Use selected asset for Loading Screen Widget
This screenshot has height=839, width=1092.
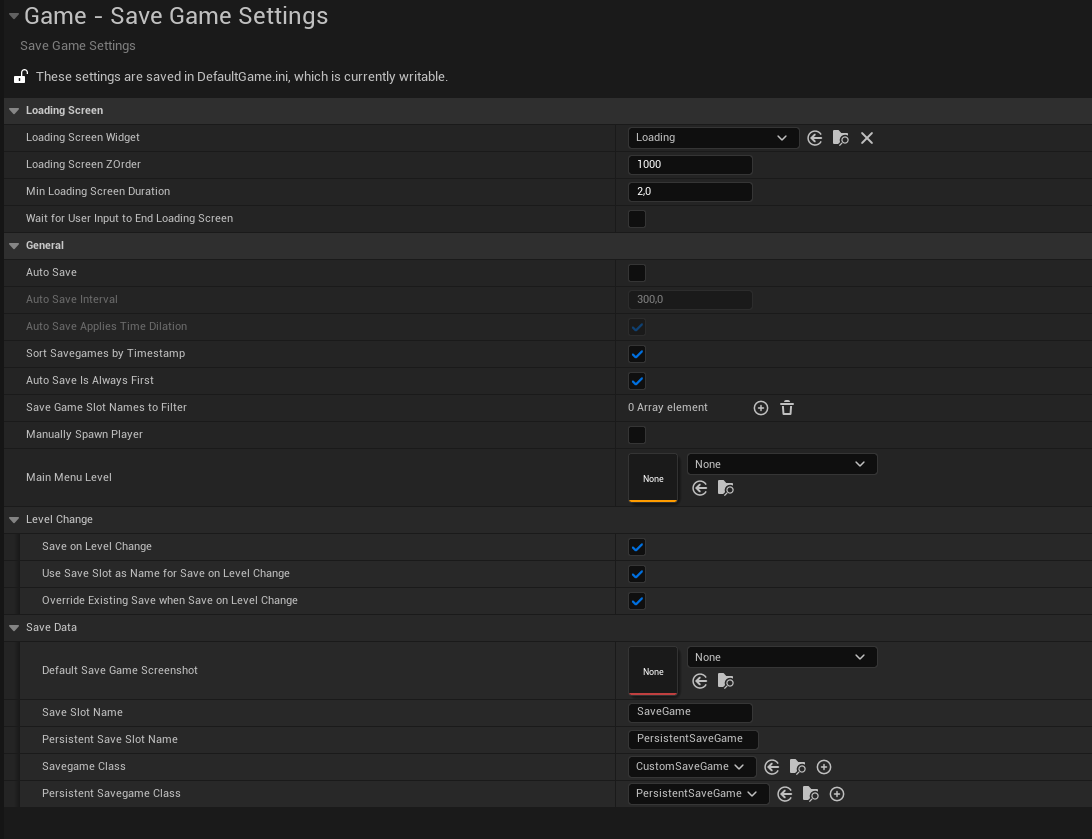point(814,138)
